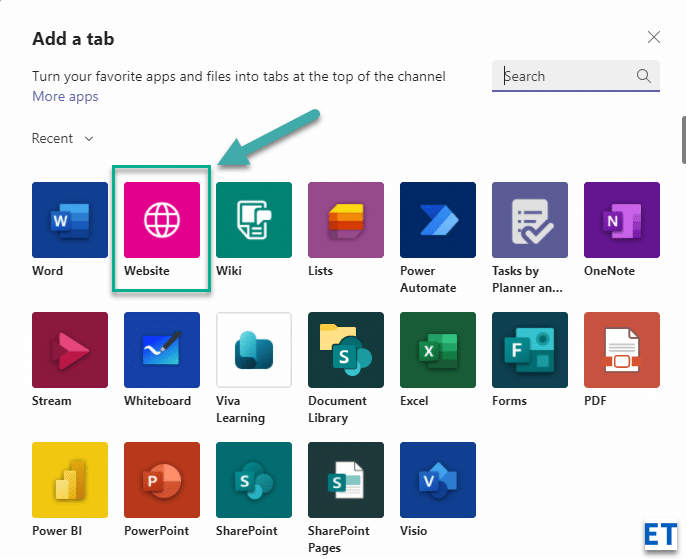Select the Word app icon
Screen dimensions: 686x559
click(70, 220)
